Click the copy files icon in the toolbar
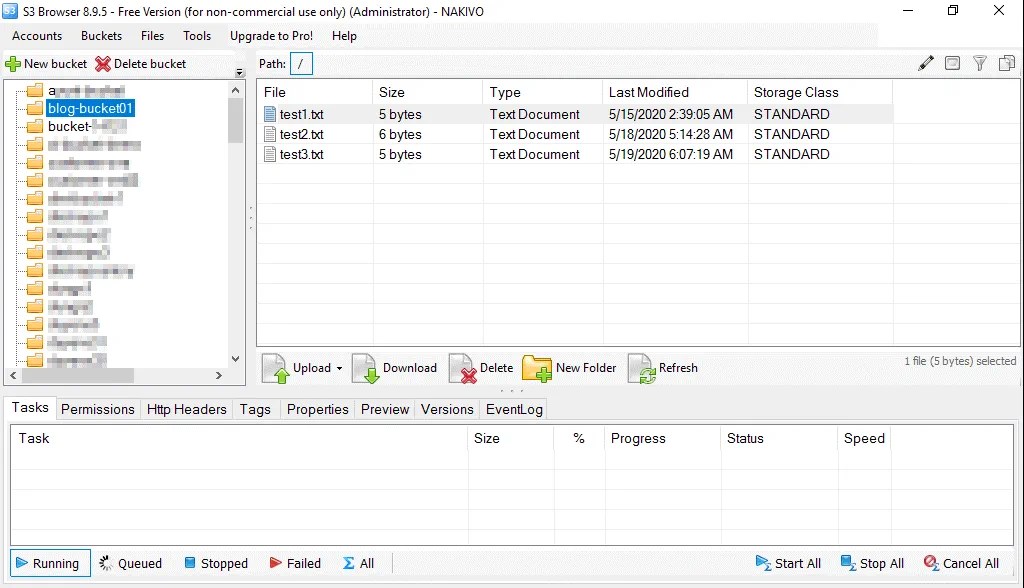Screen dimensions: 1024x588 (1005, 63)
